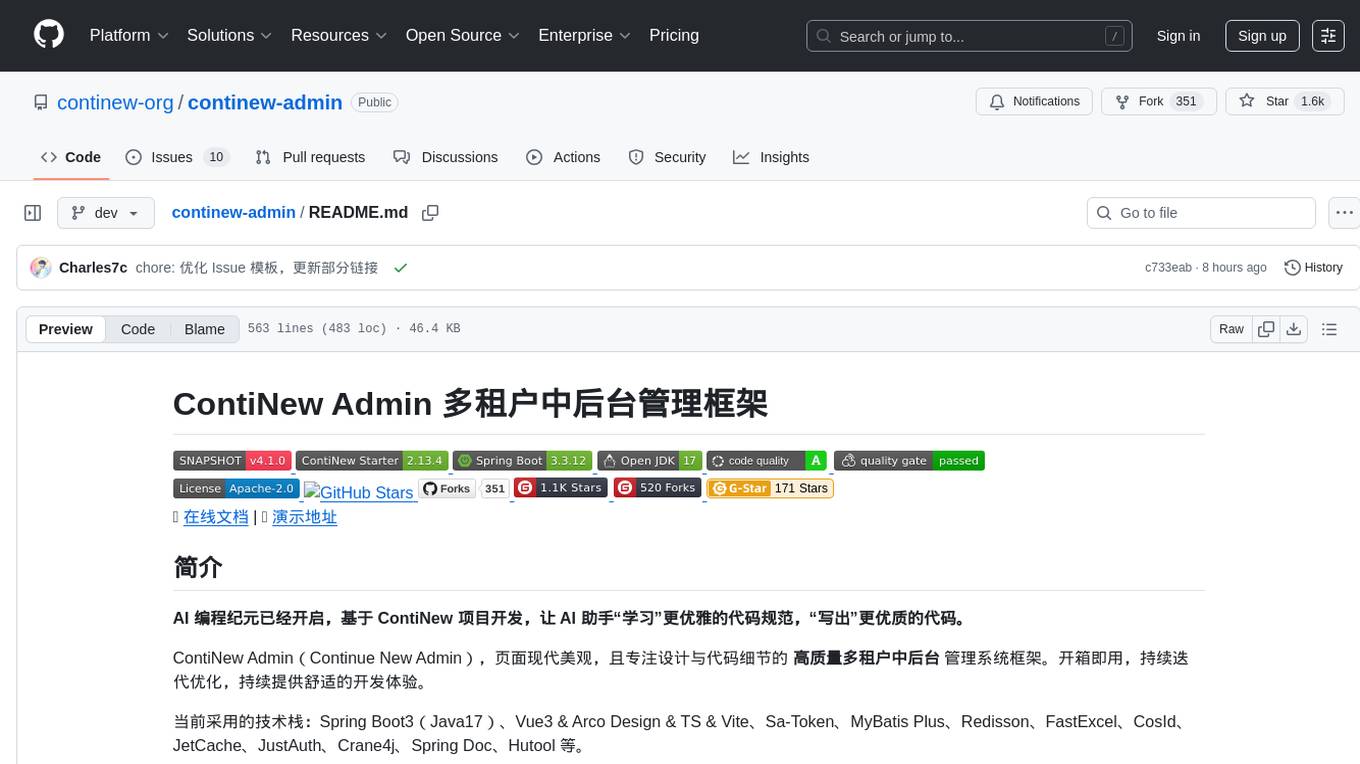Click the SNAPSHOT v4.1.0 badge
The image size is (1360, 764).
(x=232, y=461)
